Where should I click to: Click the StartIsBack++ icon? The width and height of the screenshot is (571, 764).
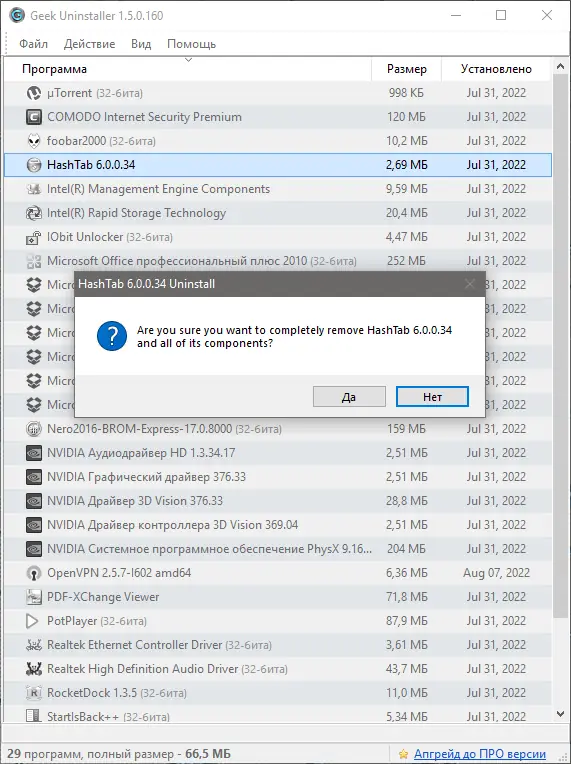[x=34, y=715]
